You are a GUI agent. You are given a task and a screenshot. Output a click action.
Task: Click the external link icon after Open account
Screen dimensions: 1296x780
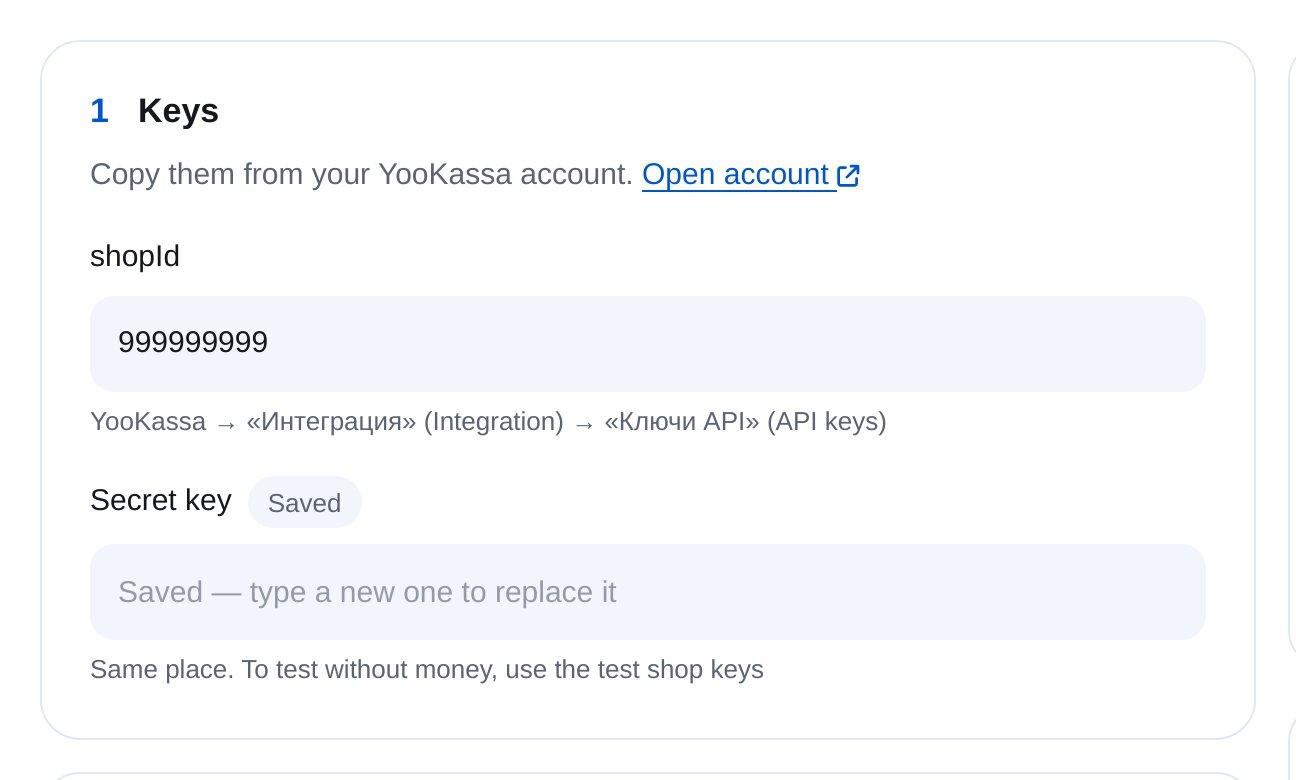[849, 176]
